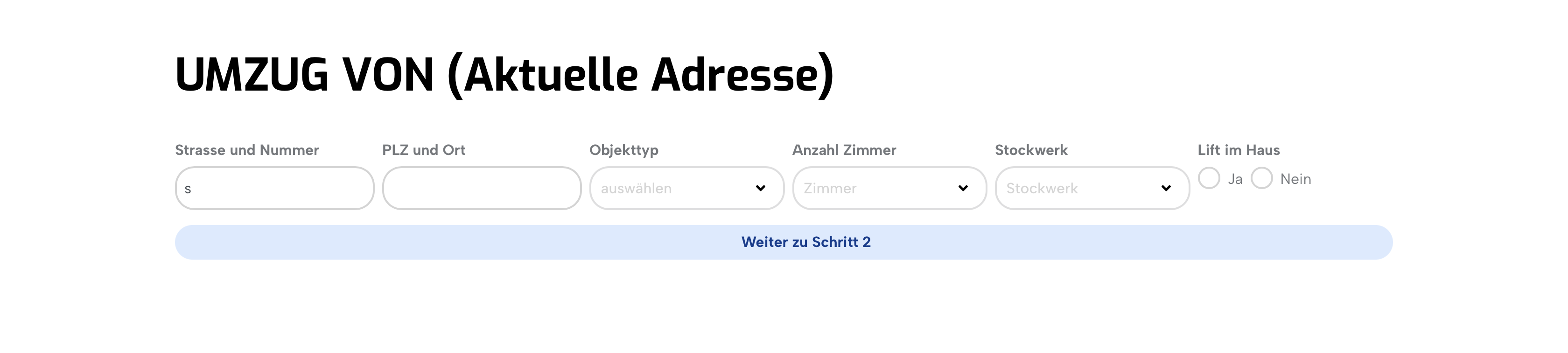Click the 'Ja' text beside radio
This screenshot has height=353, width=1568.
coord(1235,179)
